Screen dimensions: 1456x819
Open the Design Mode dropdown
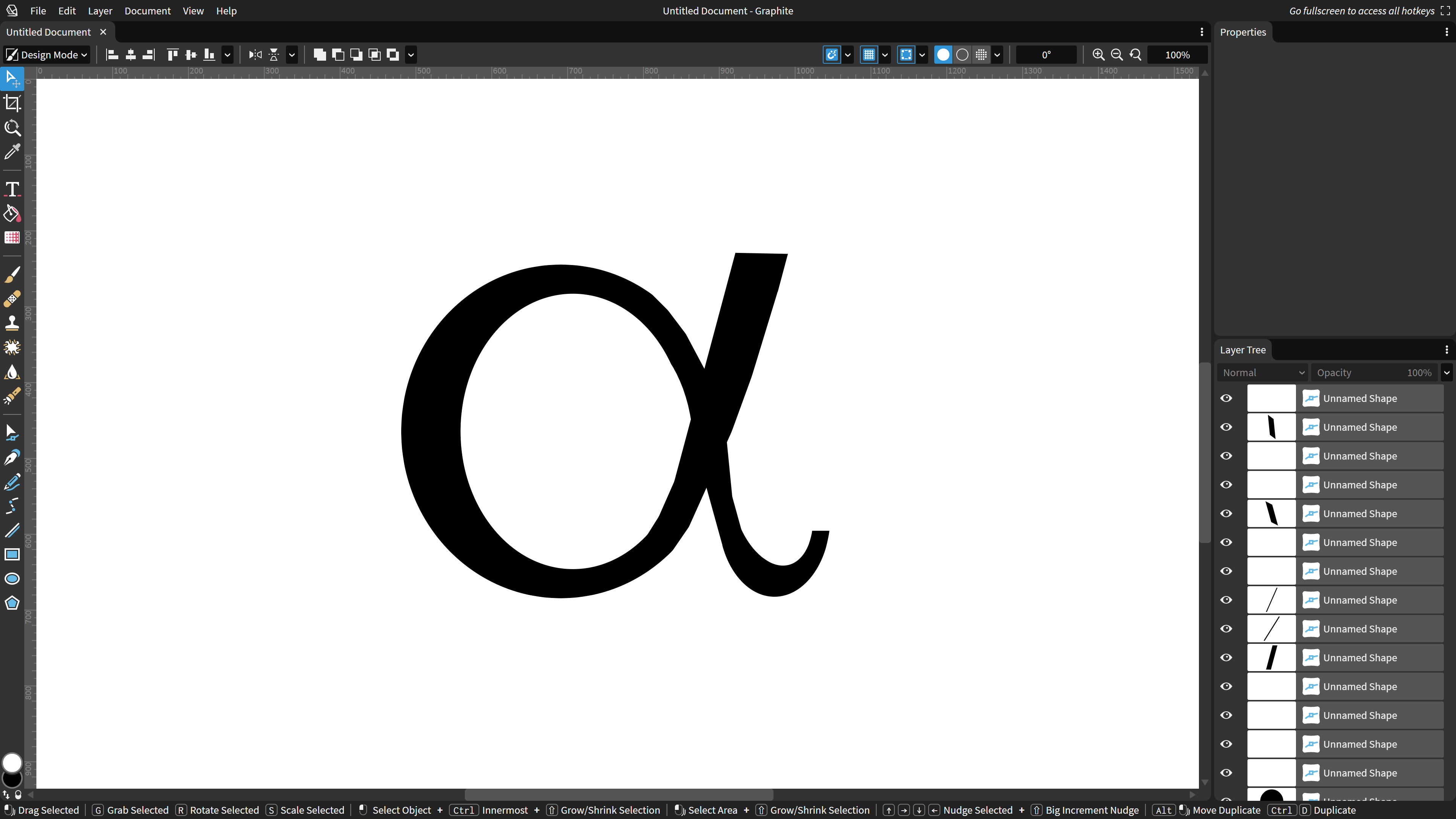point(46,55)
